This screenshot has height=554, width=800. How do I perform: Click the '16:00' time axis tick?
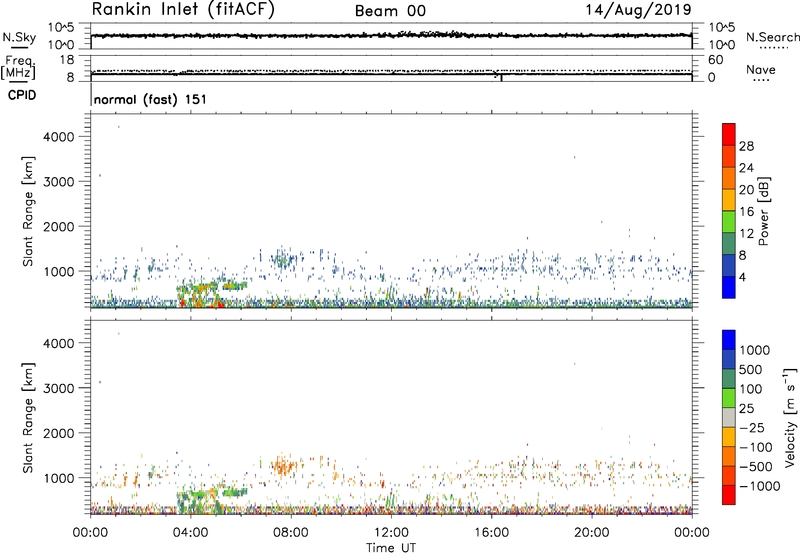(491, 533)
